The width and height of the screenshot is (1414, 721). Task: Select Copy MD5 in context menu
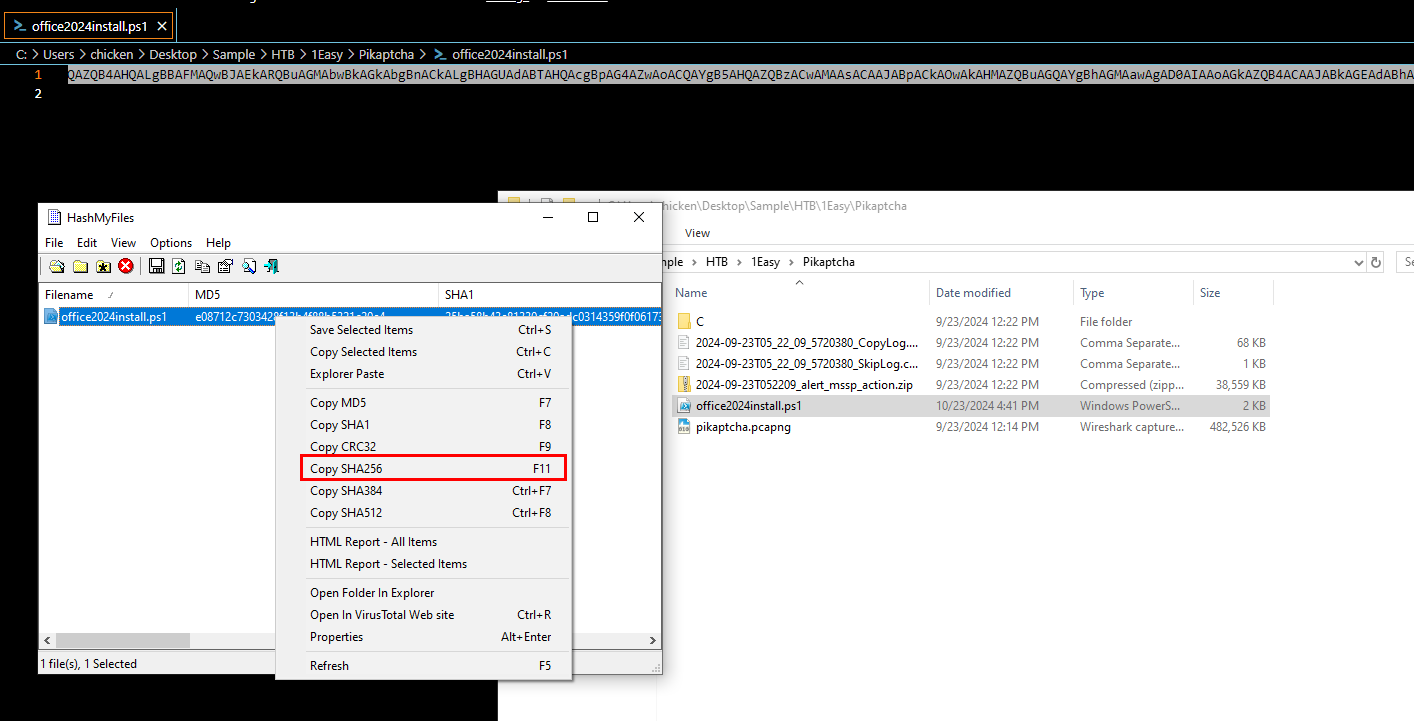430,403
